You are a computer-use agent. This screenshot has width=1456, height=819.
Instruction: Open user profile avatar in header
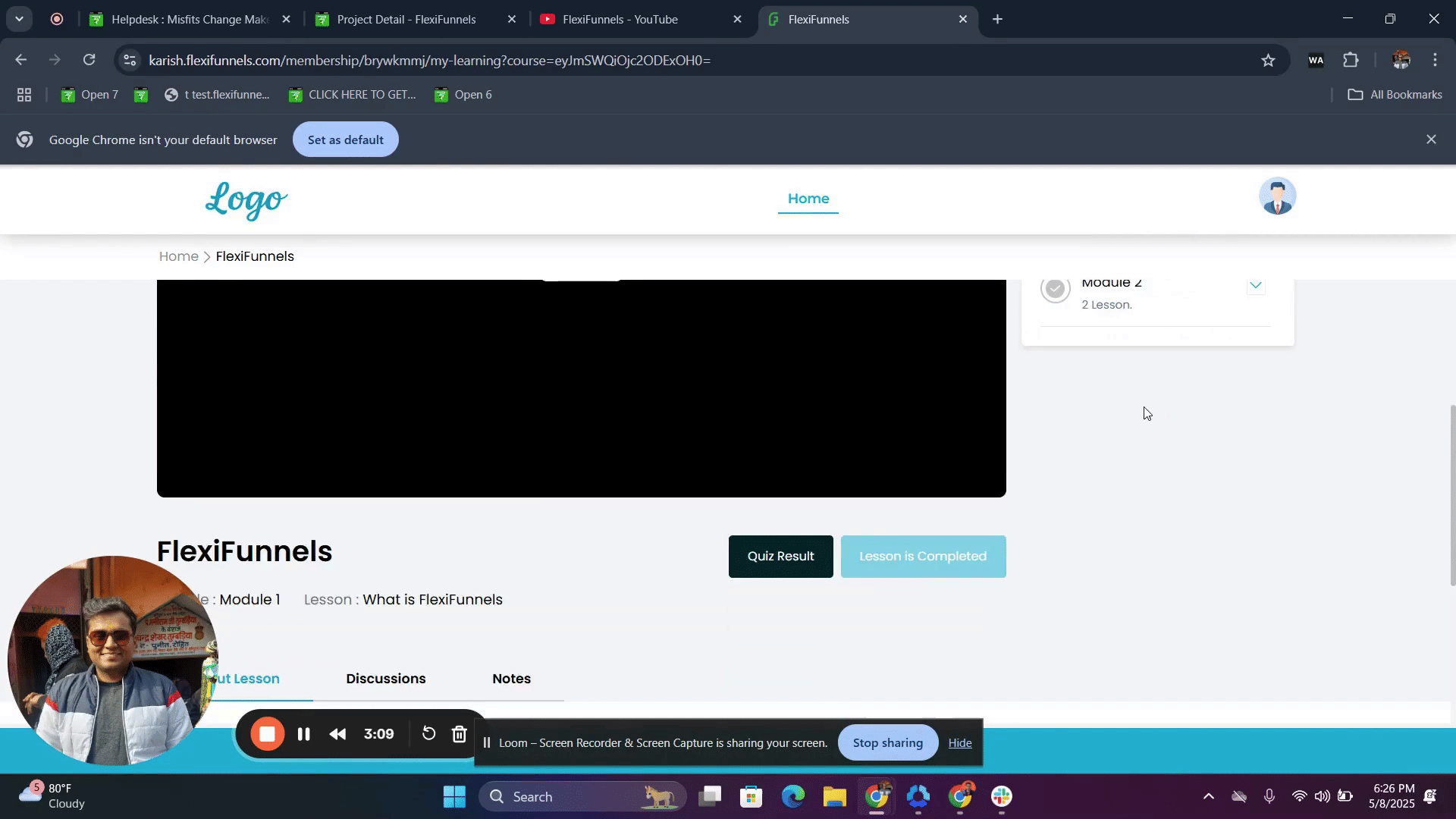(x=1277, y=196)
